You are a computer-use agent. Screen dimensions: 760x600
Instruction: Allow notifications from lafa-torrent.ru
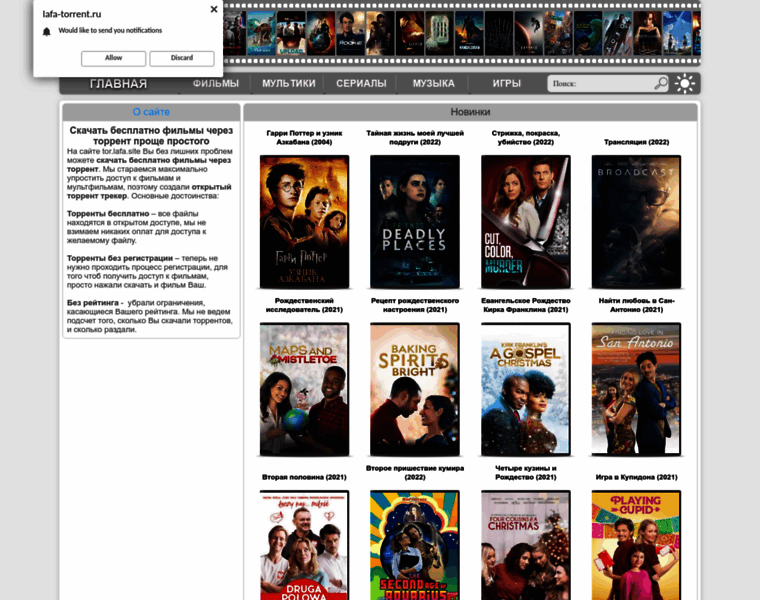113,58
